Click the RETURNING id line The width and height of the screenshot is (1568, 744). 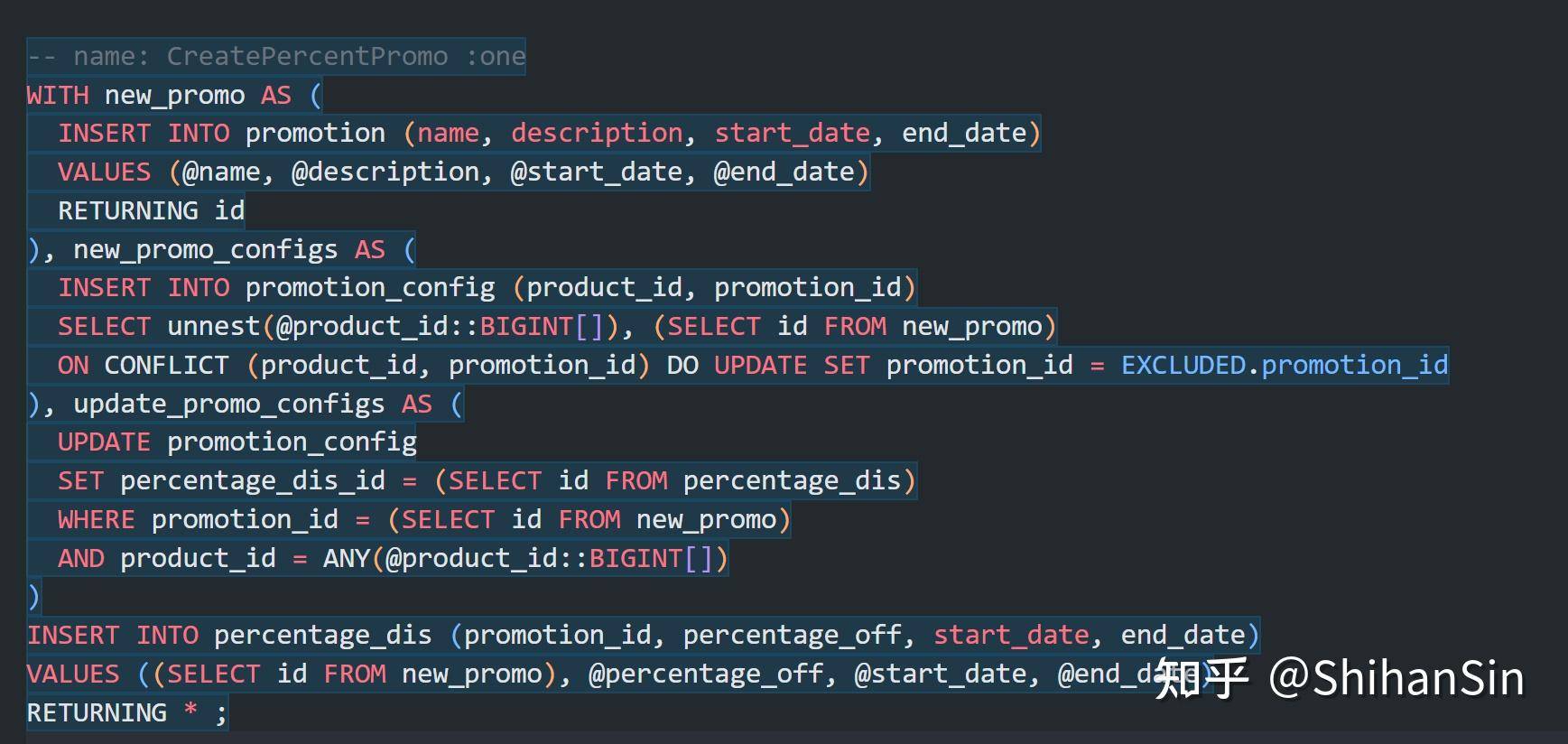(151, 210)
